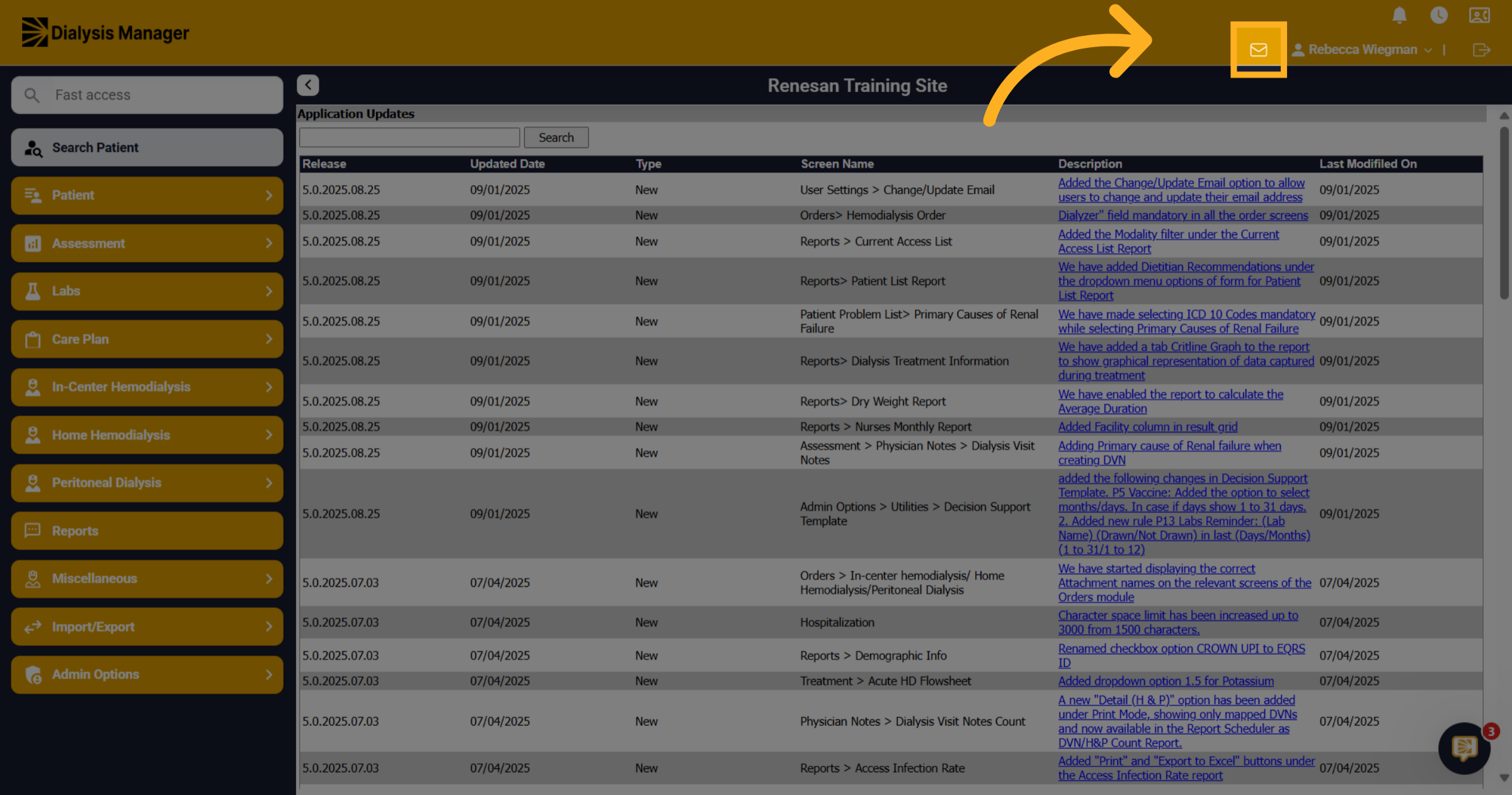This screenshot has width=1512, height=795.
Task: Click the Application Updates search text field
Action: click(409, 137)
